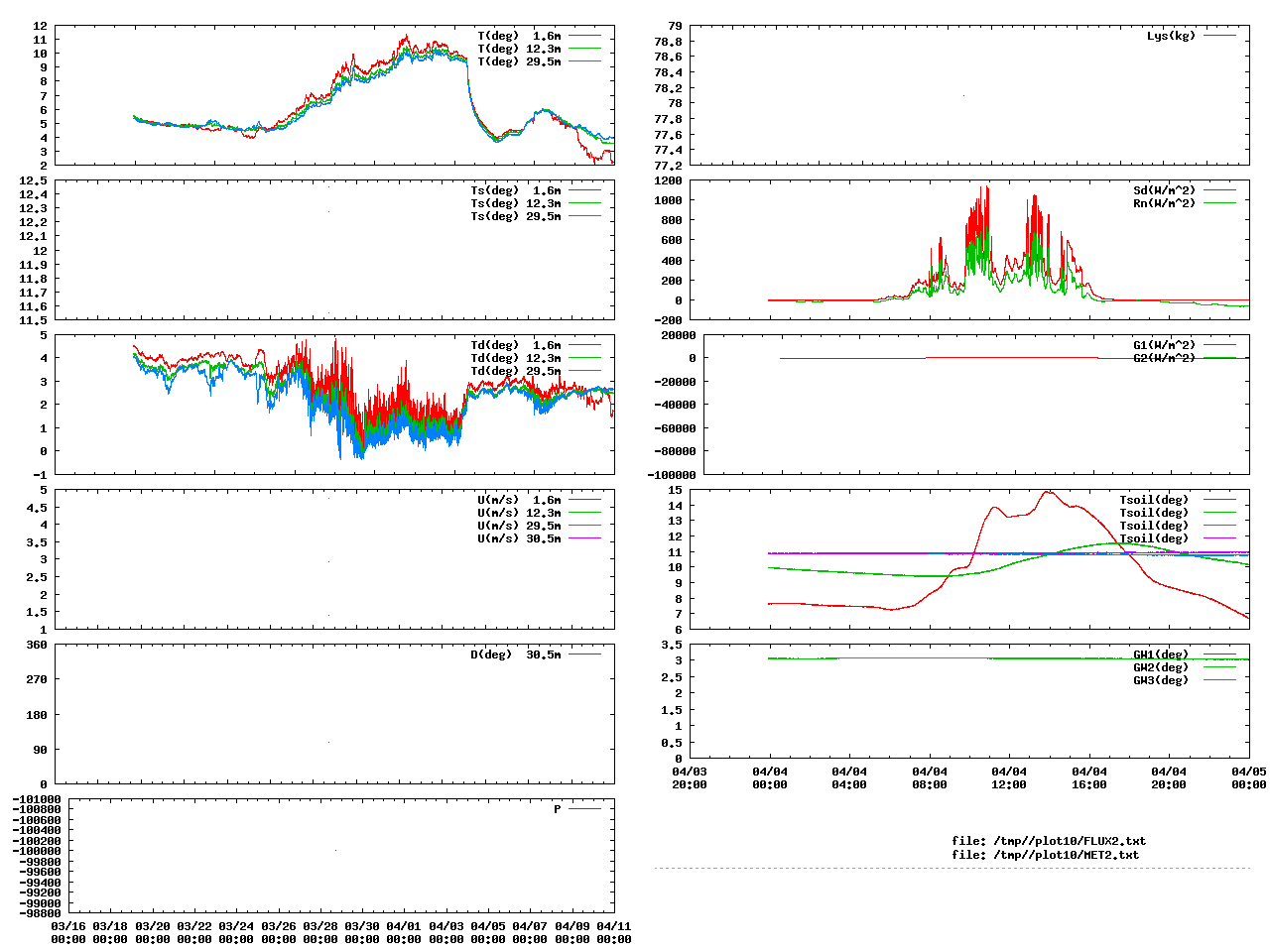The width and height of the screenshot is (1270, 952).
Task: Click the '-98800' y-axis value
Action: coord(40,913)
